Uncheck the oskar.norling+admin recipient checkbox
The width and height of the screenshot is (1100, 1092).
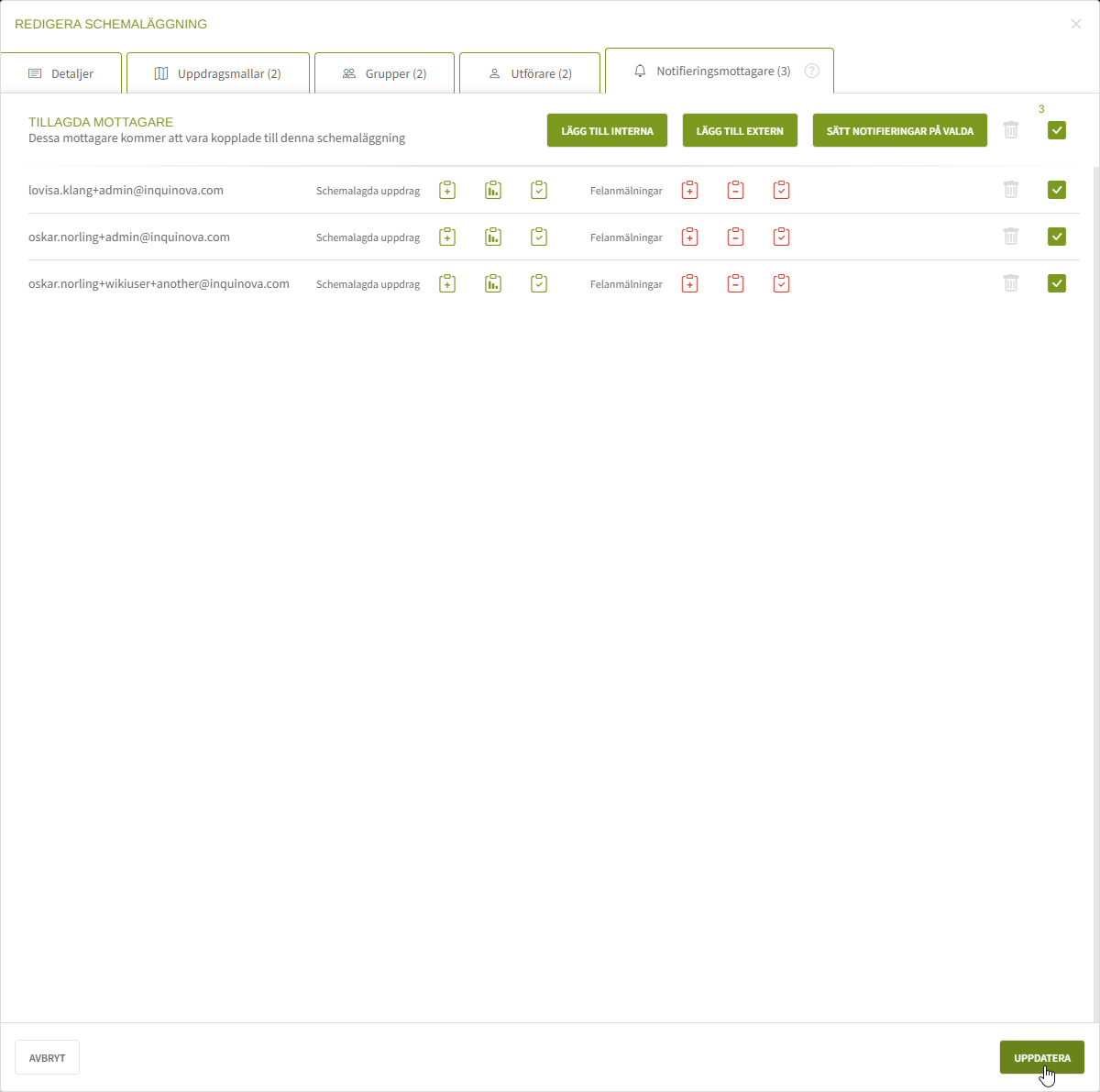[x=1057, y=237]
